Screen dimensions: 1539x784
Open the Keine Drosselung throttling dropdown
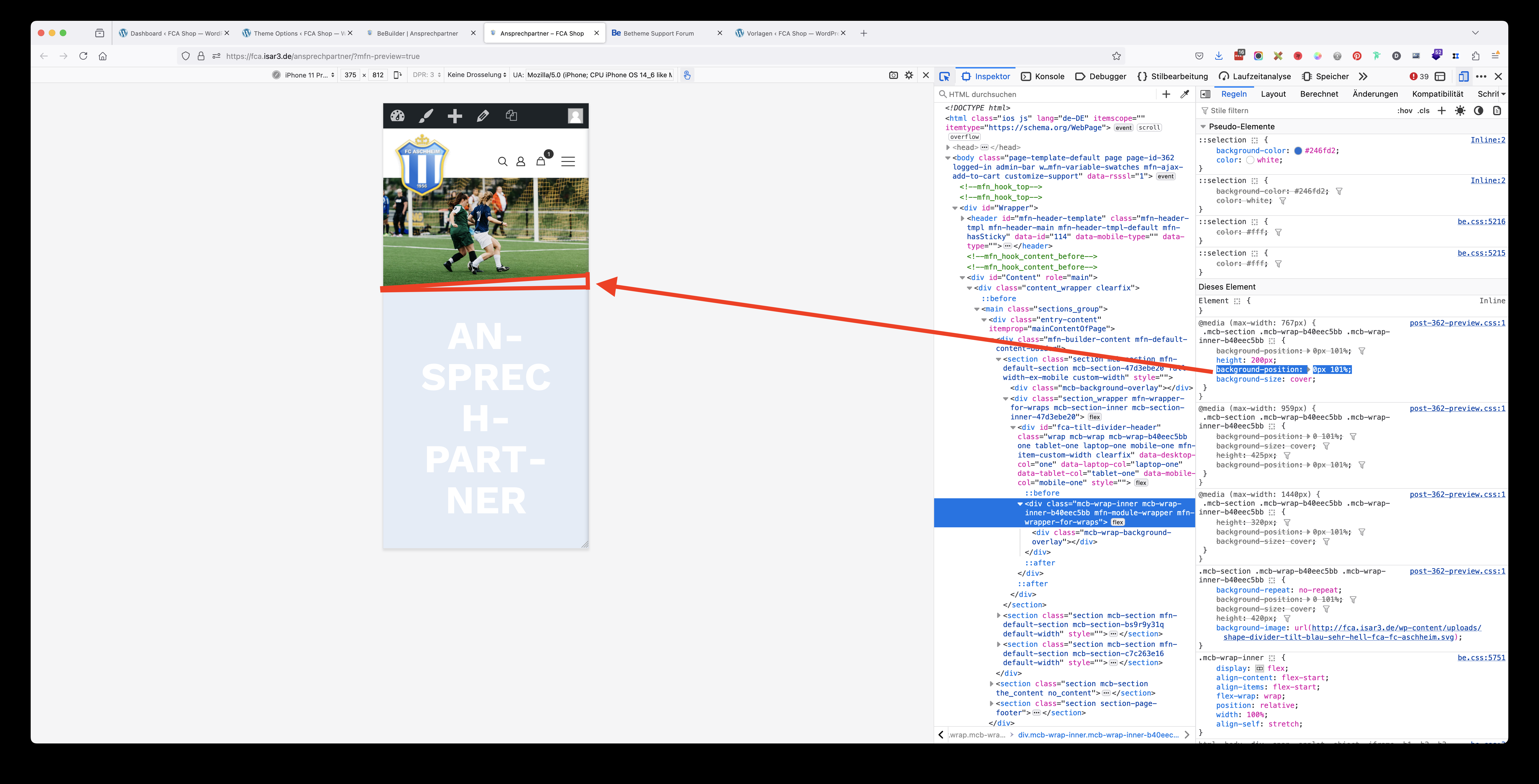(477, 75)
